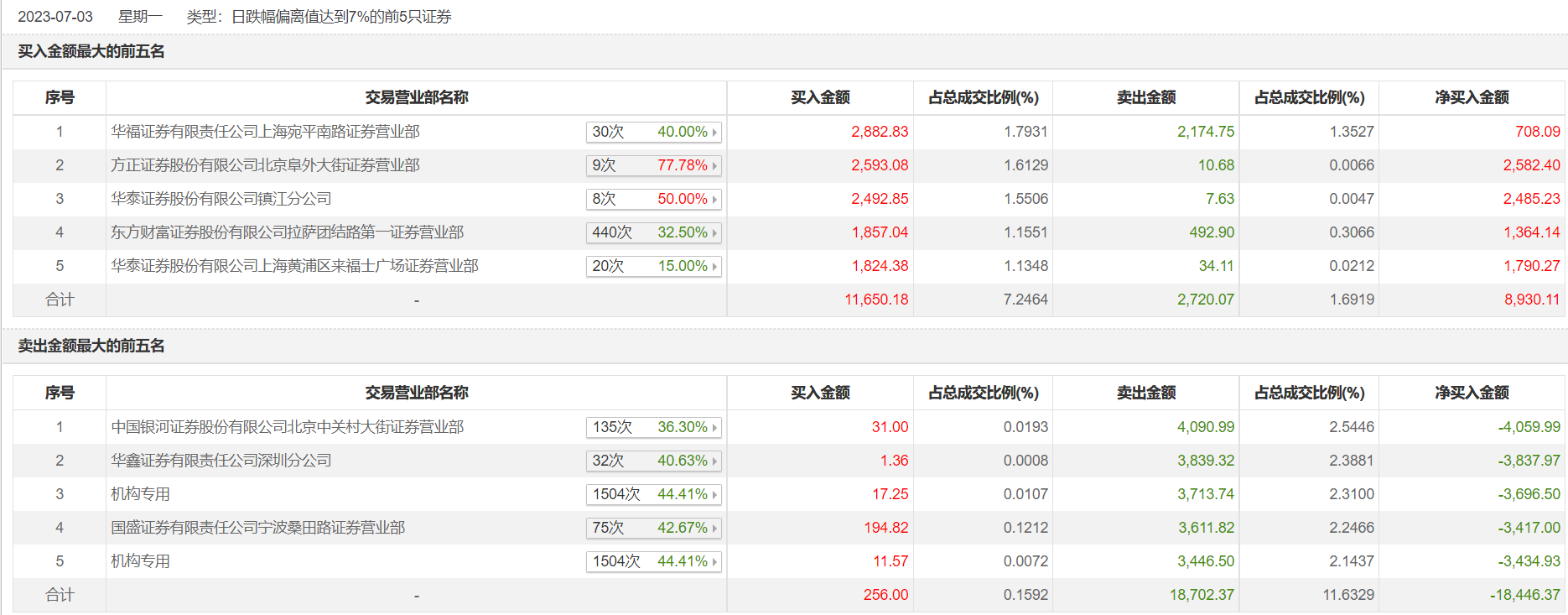Select buy amount 2,593.08
The image size is (1568, 615).
tap(880, 165)
